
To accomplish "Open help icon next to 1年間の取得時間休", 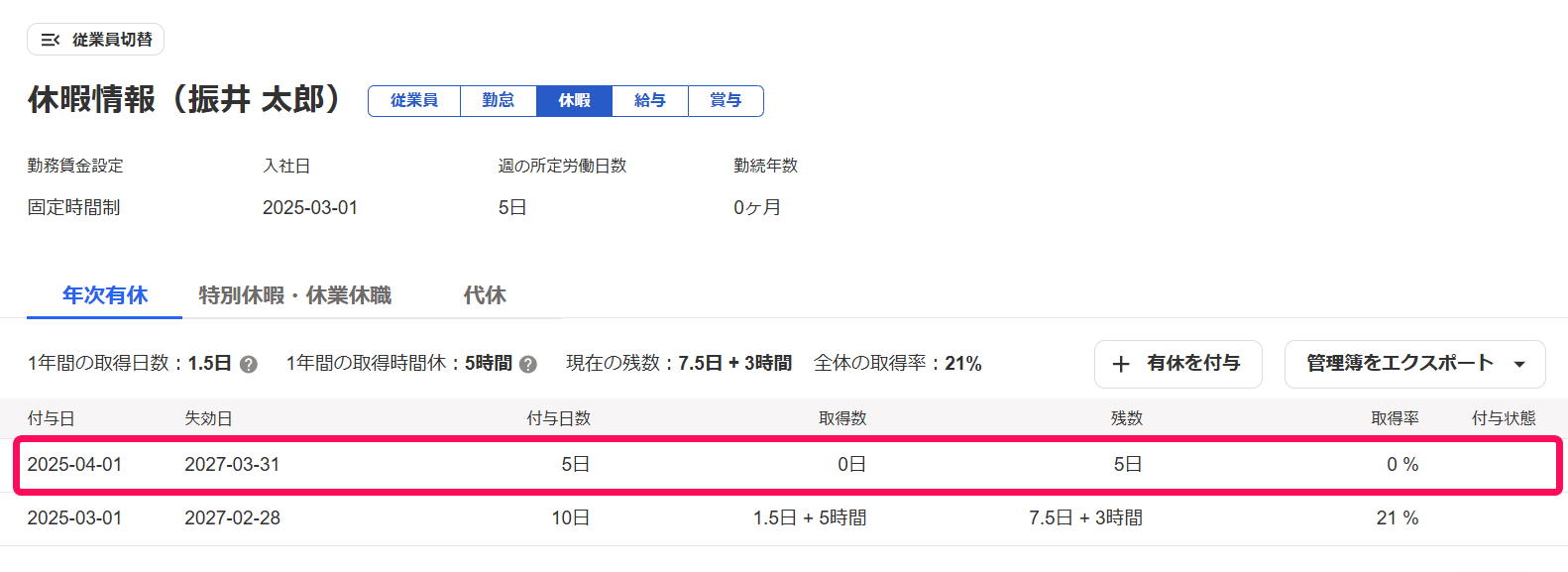I will (528, 364).
